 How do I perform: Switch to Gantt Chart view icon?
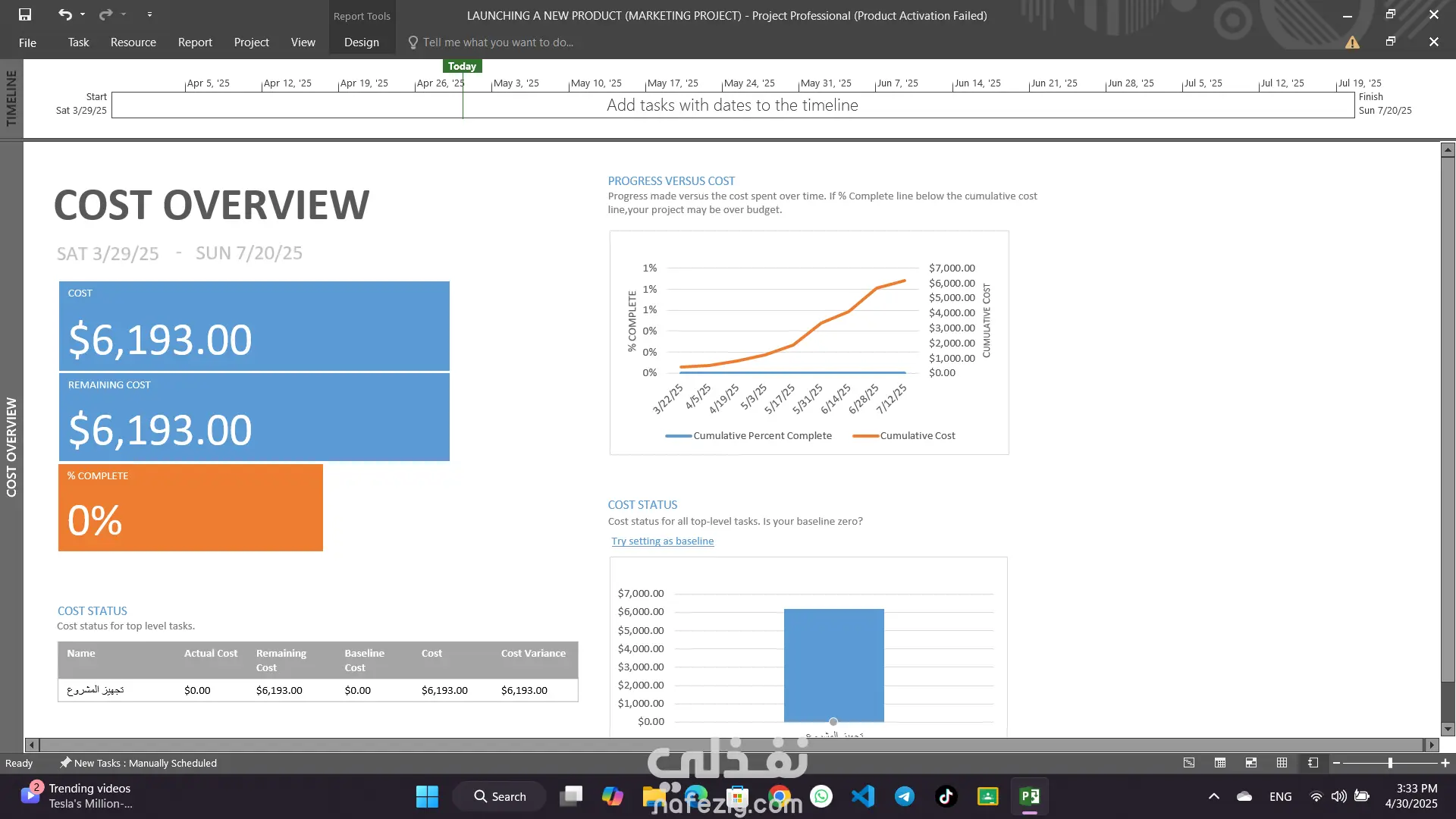(x=1189, y=763)
